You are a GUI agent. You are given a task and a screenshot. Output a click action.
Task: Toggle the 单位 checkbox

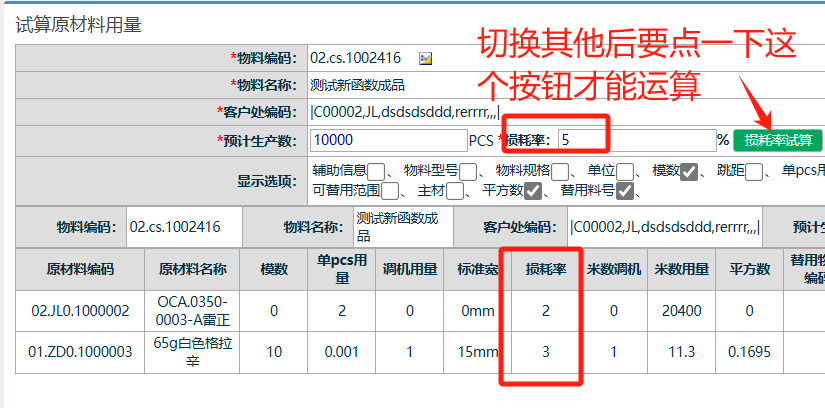[x=625, y=172]
